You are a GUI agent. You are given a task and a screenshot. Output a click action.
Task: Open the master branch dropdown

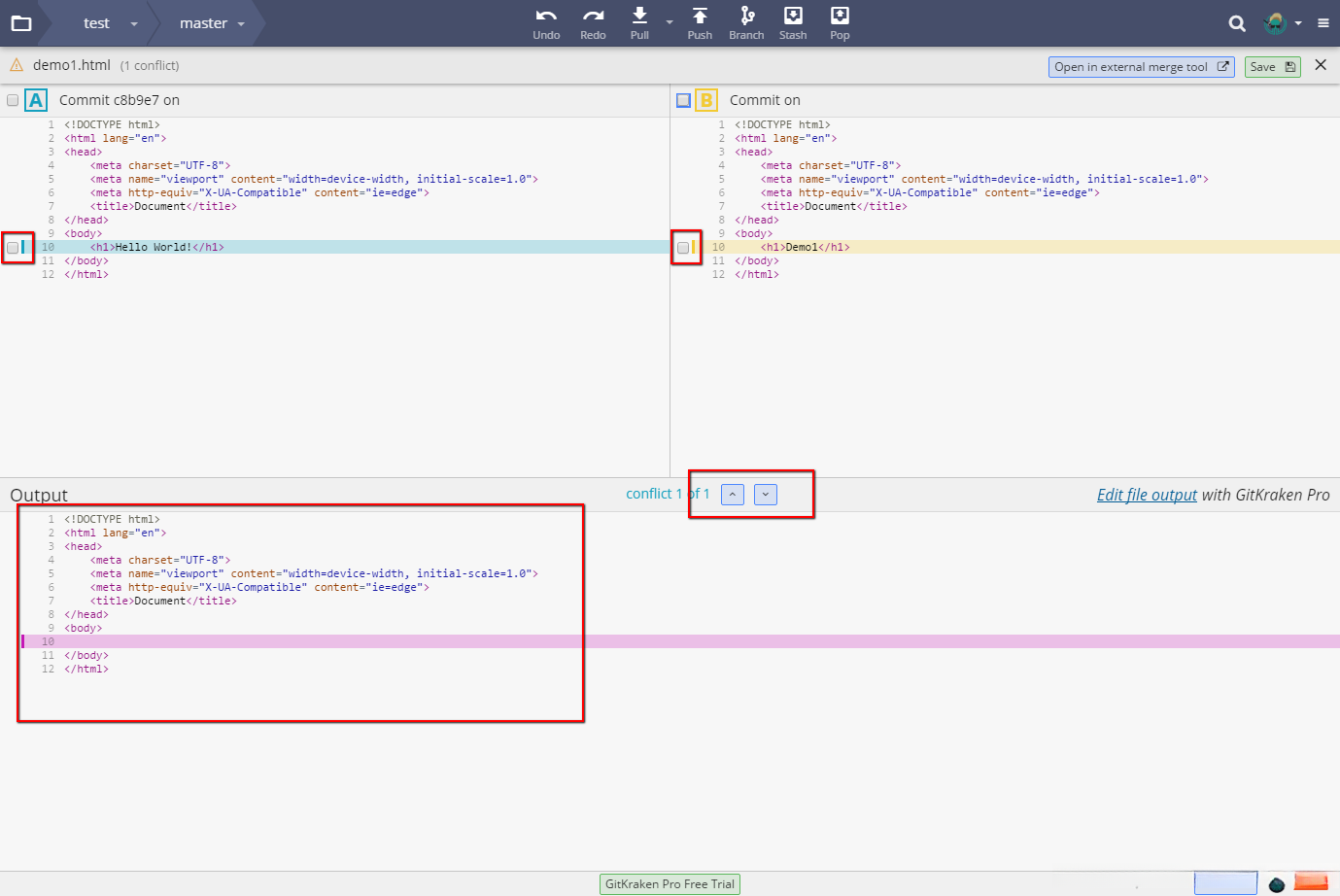pos(241,23)
